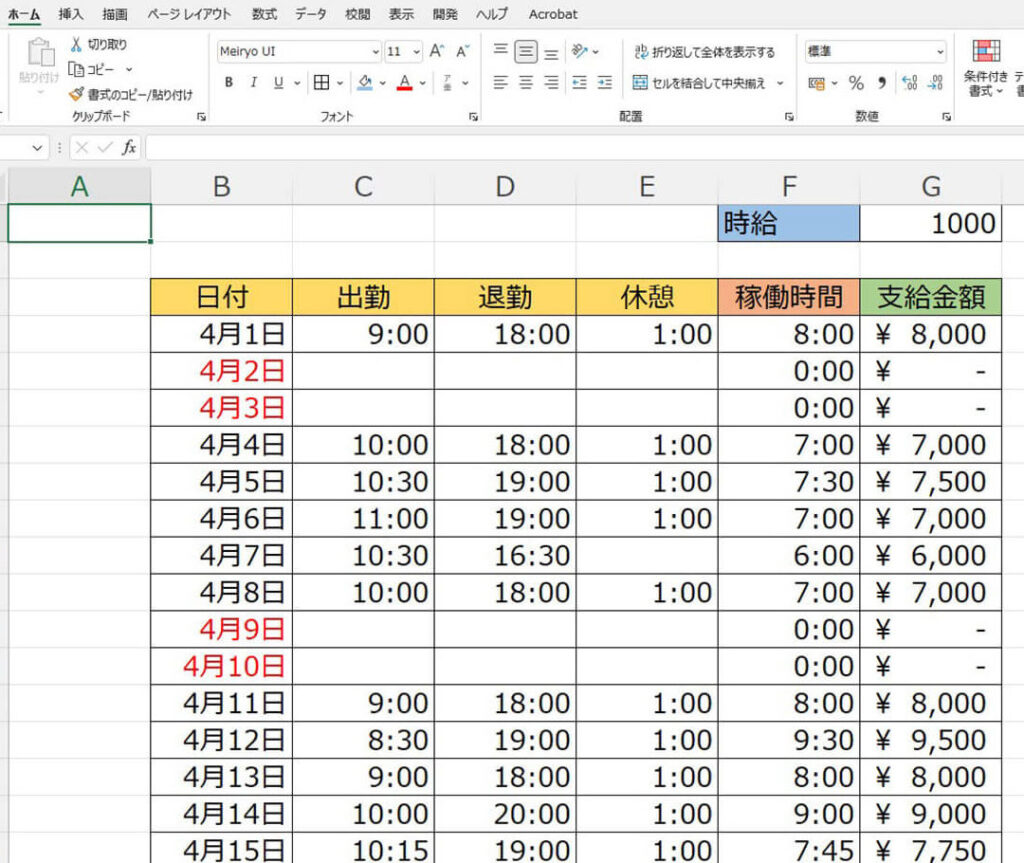Click the increase font size icon
Image resolution: width=1024 pixels, height=863 pixels.
point(437,51)
